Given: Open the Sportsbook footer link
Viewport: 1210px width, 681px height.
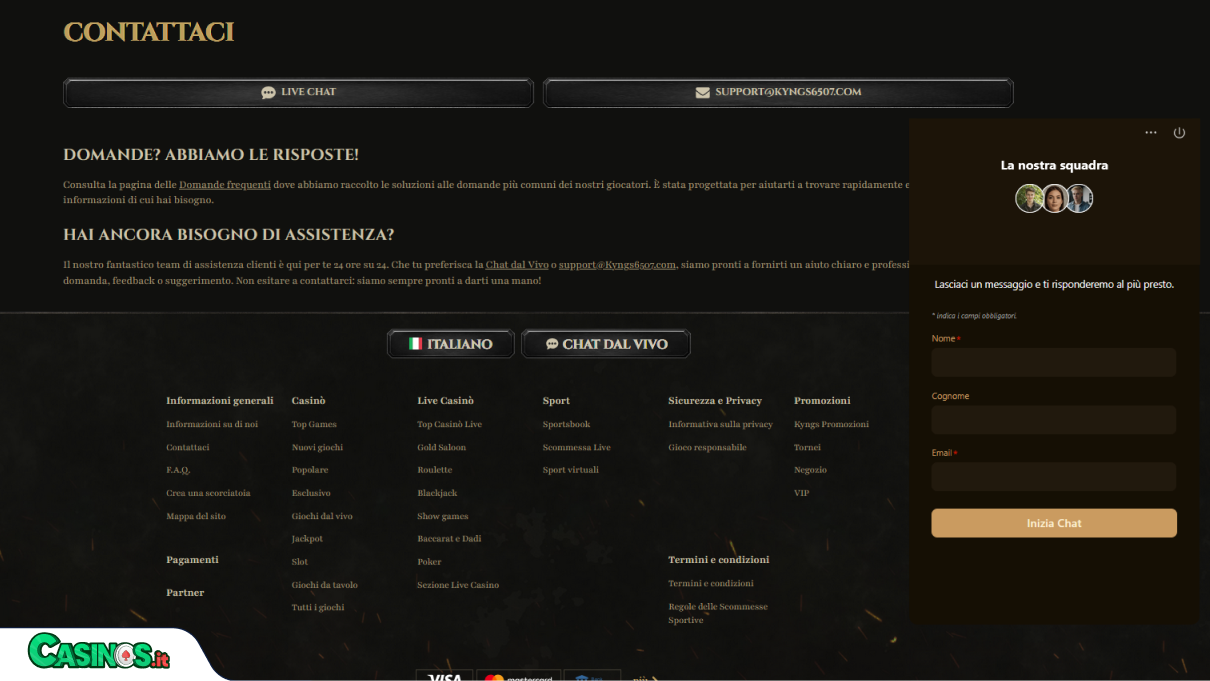Looking at the screenshot, I should coord(567,424).
